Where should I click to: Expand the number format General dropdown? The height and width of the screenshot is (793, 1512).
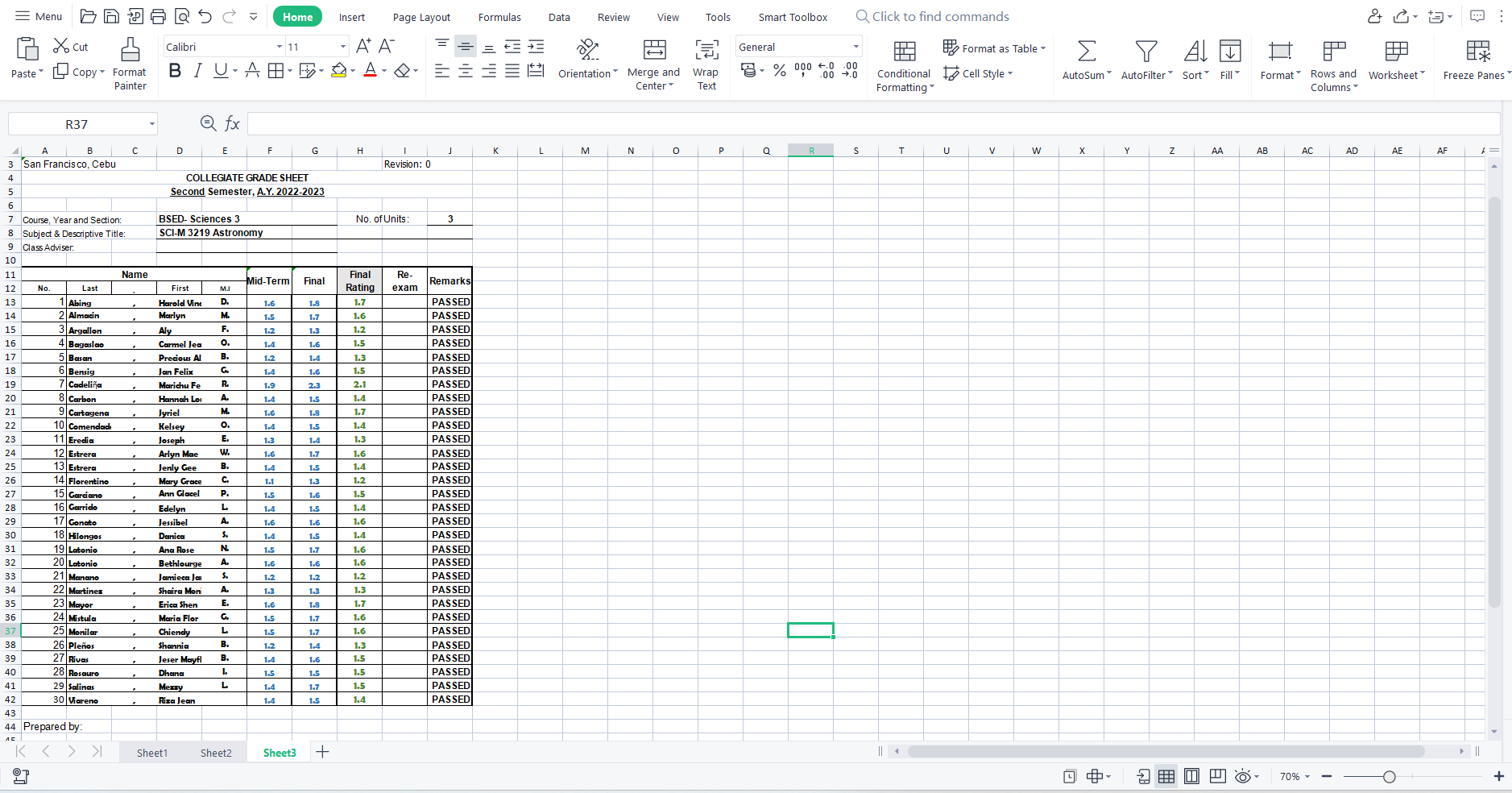coord(855,47)
